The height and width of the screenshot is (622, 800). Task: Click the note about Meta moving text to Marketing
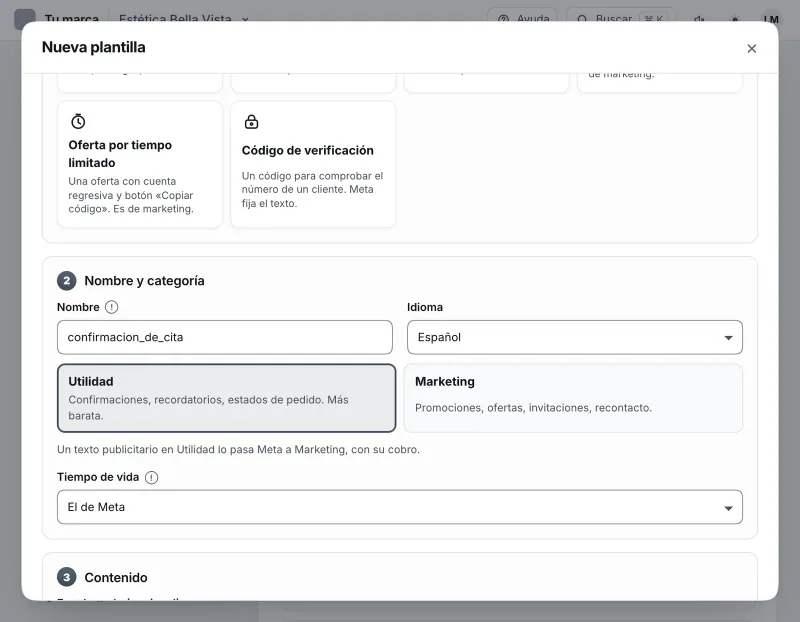[x=238, y=450]
